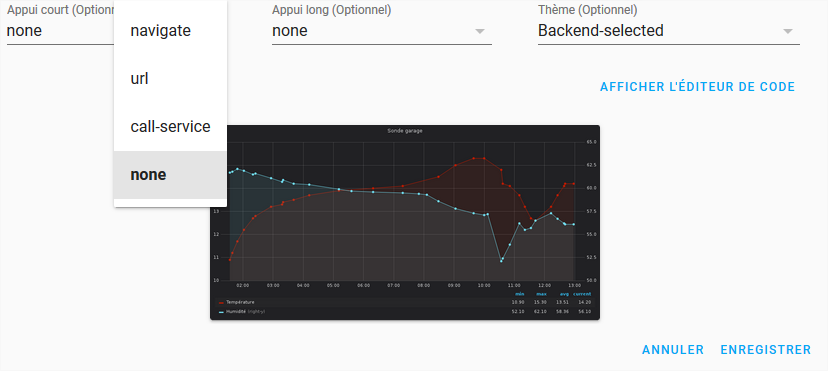Click the Humidité current value 56.10
The image size is (828, 371).
tap(585, 312)
